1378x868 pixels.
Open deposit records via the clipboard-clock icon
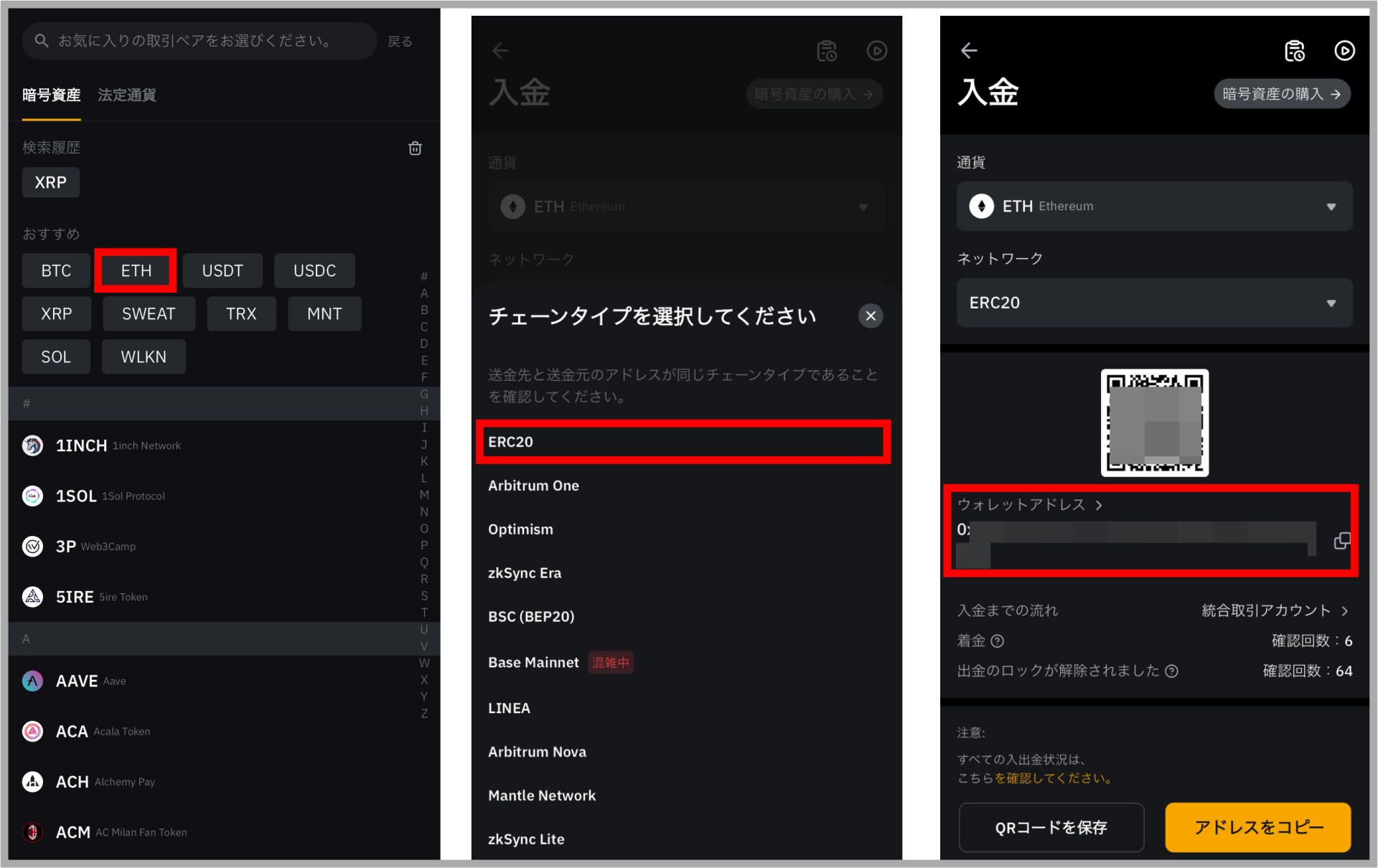tap(1294, 50)
